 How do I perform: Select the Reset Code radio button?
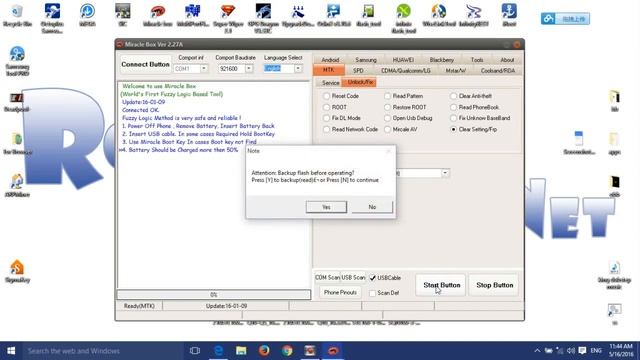coord(326,96)
